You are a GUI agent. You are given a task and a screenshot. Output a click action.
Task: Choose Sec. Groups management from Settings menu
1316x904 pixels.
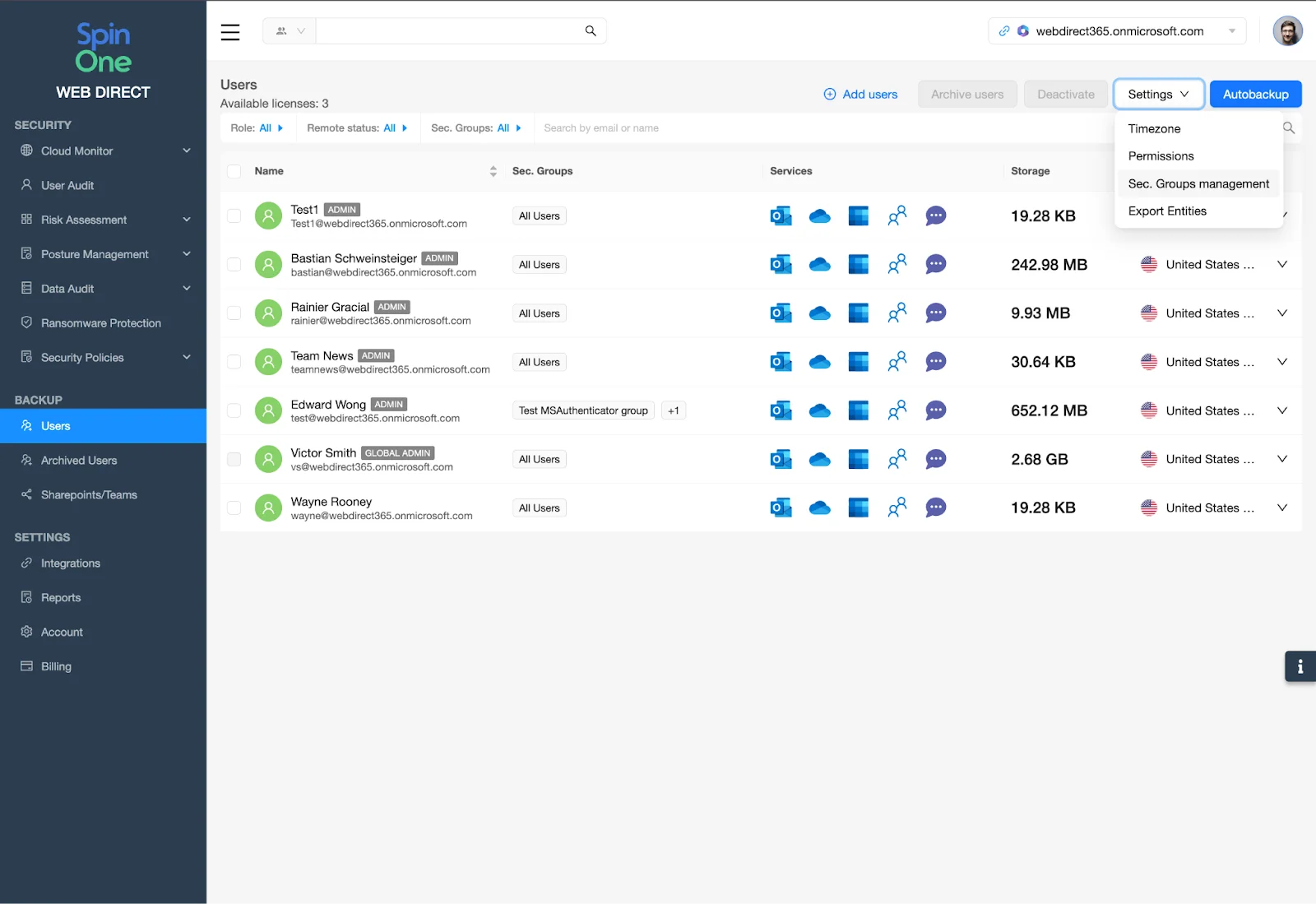(1198, 183)
